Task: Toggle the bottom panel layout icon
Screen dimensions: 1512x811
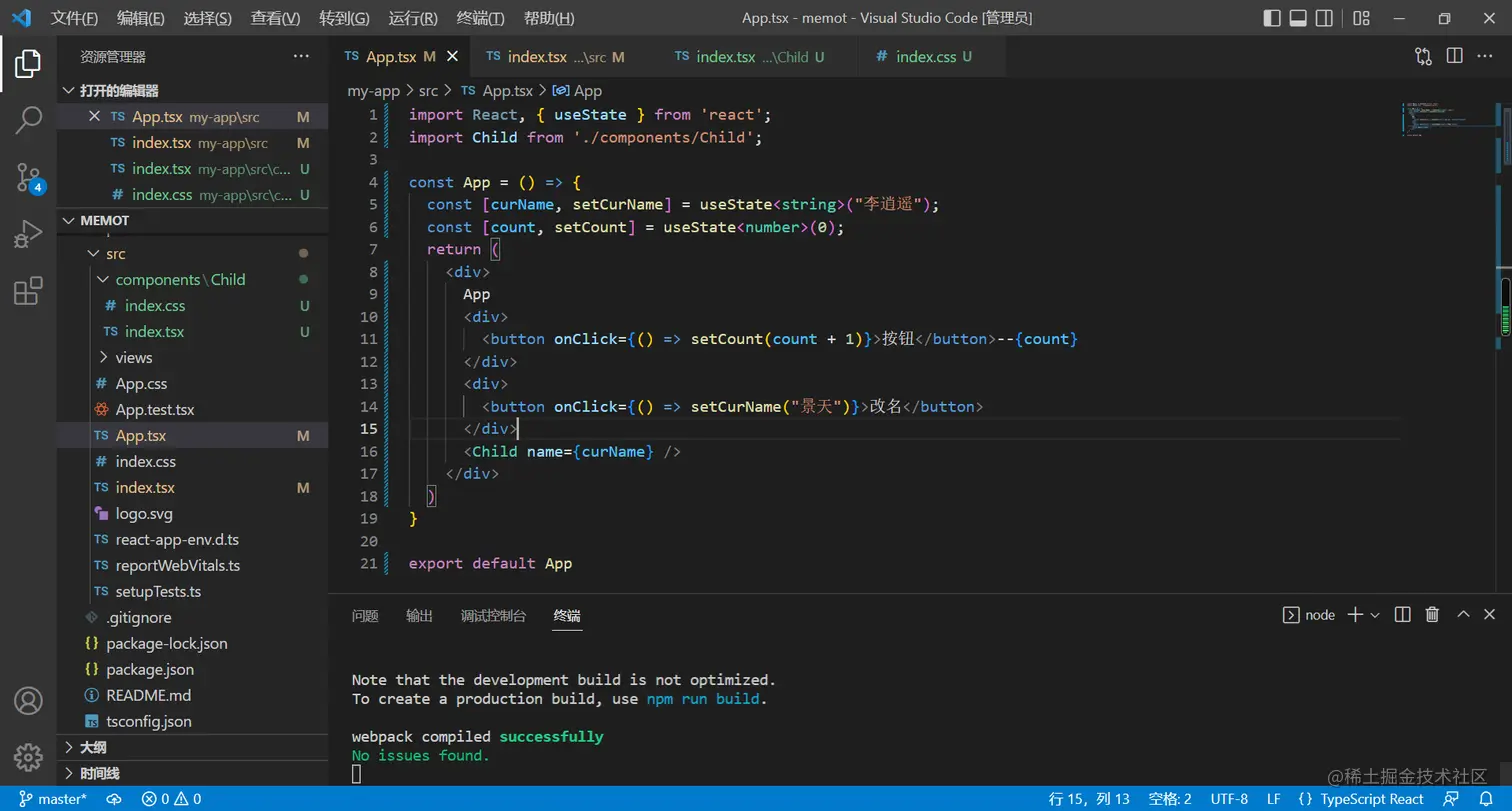Action: coord(1298,18)
